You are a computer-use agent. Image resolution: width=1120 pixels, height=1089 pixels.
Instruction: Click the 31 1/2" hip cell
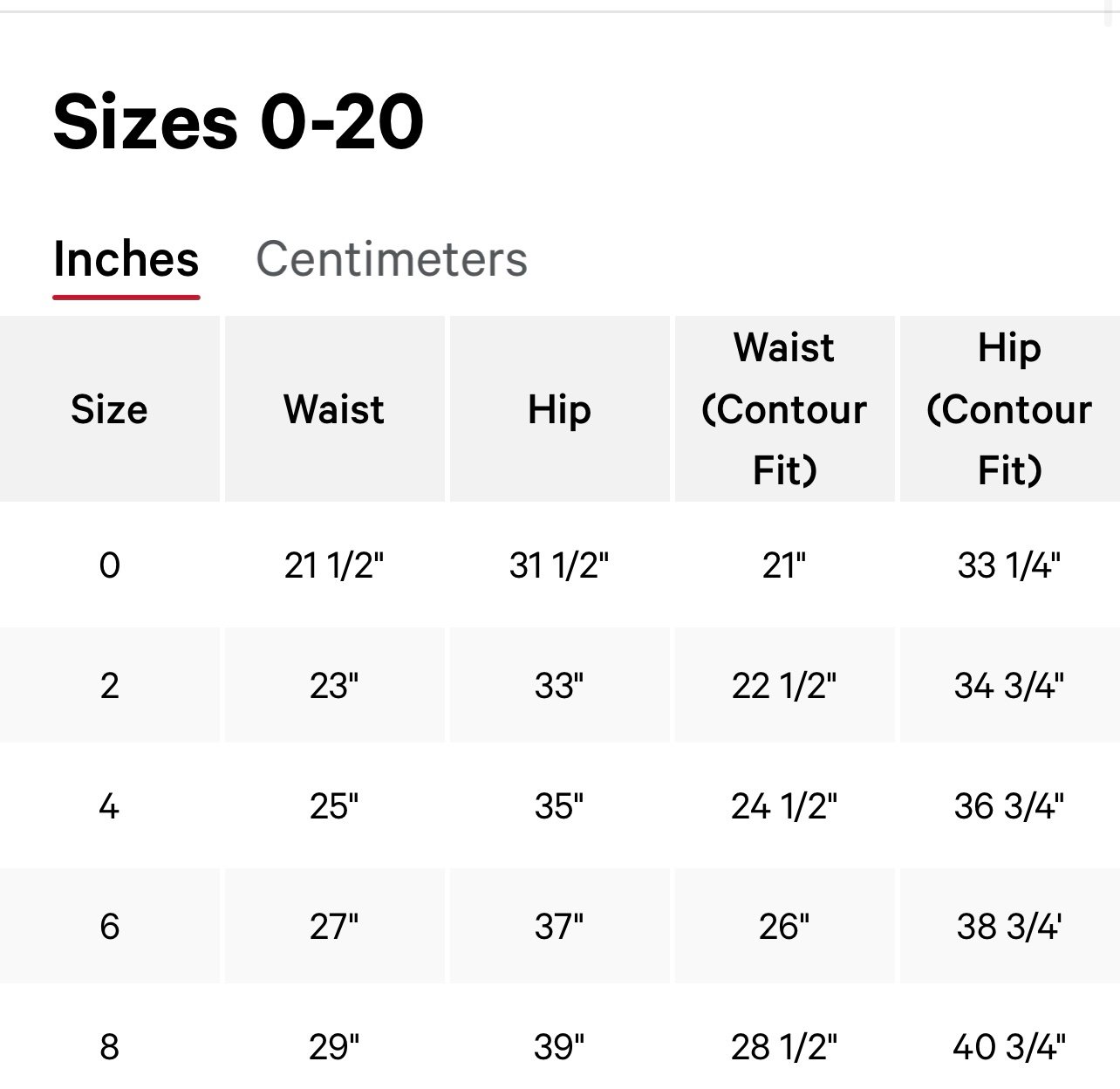point(559,565)
